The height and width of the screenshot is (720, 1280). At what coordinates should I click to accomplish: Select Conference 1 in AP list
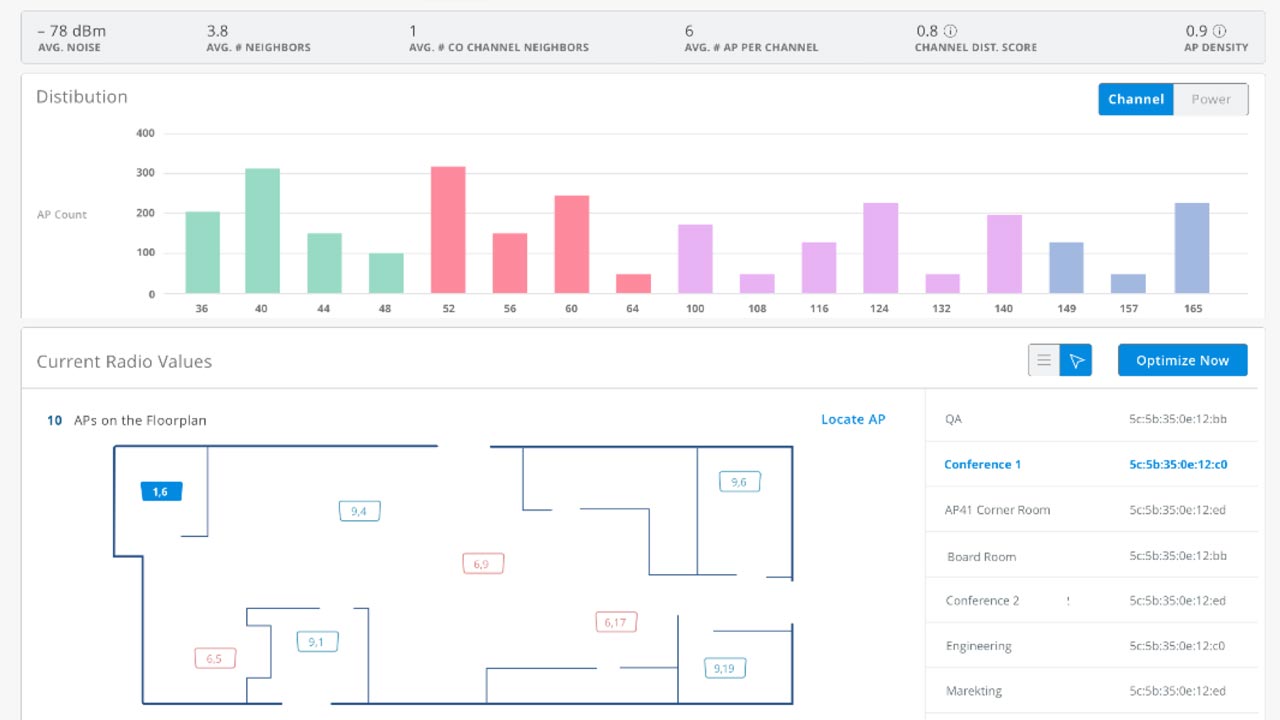pyautogui.click(x=983, y=464)
